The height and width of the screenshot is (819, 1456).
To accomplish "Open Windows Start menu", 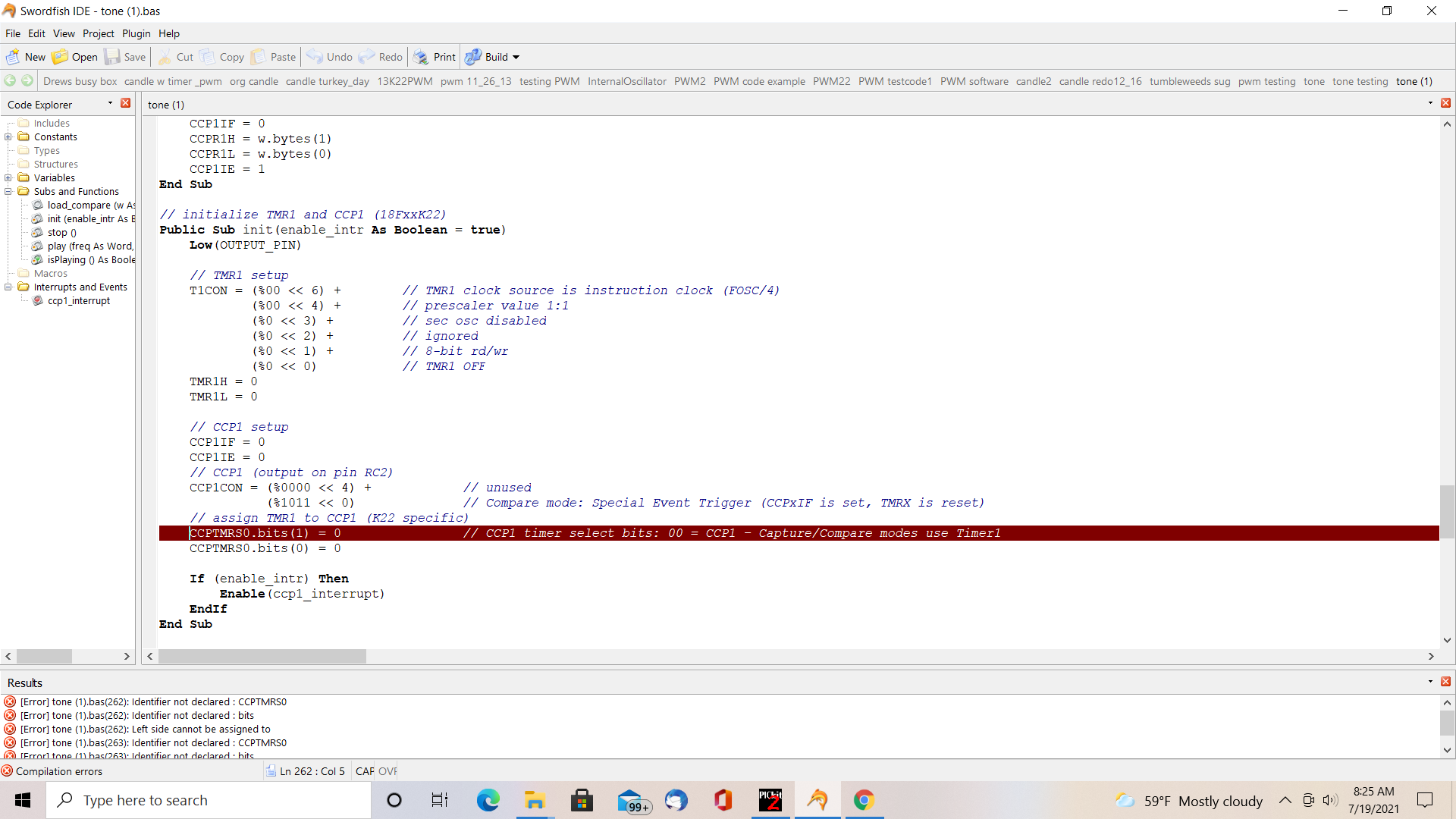I will click(23, 800).
